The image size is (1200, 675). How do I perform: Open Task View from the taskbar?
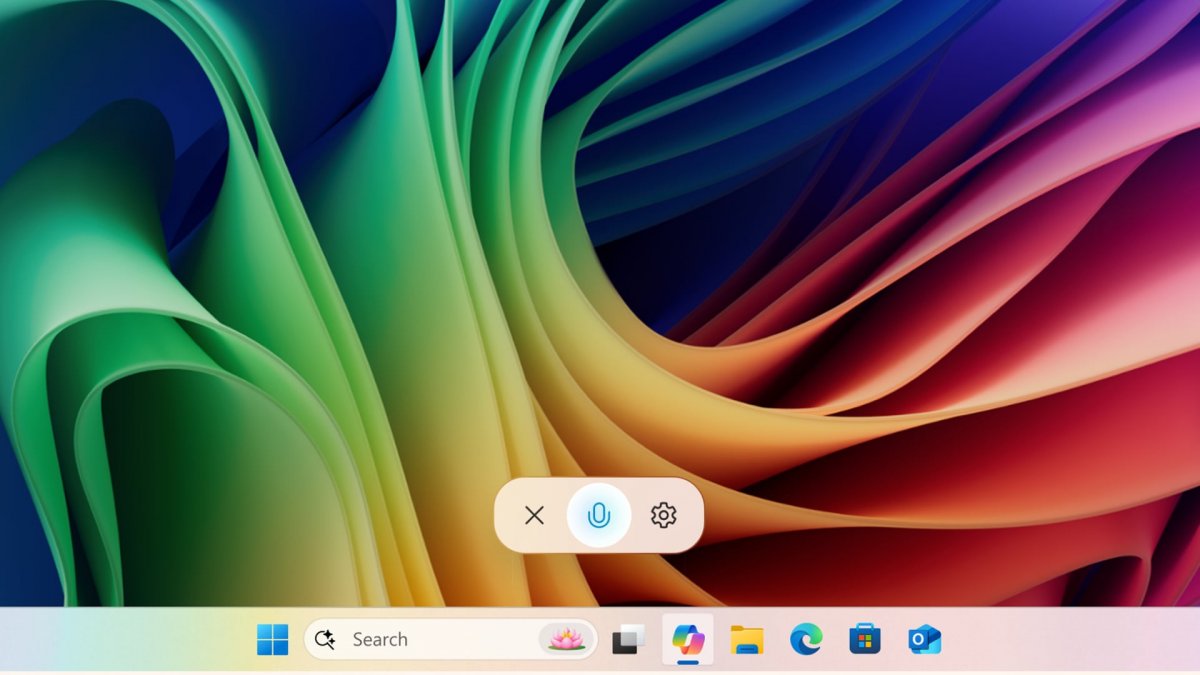pos(628,639)
